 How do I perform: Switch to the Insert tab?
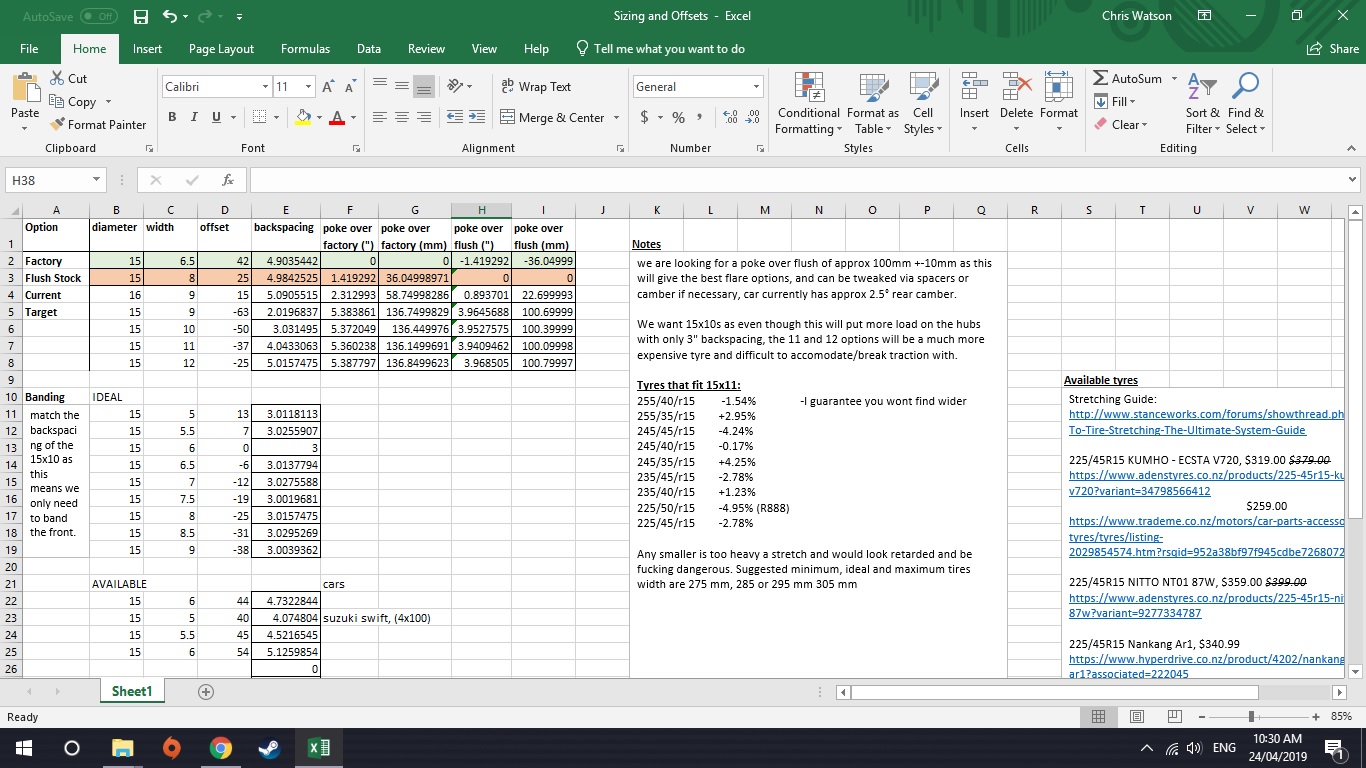[x=147, y=48]
